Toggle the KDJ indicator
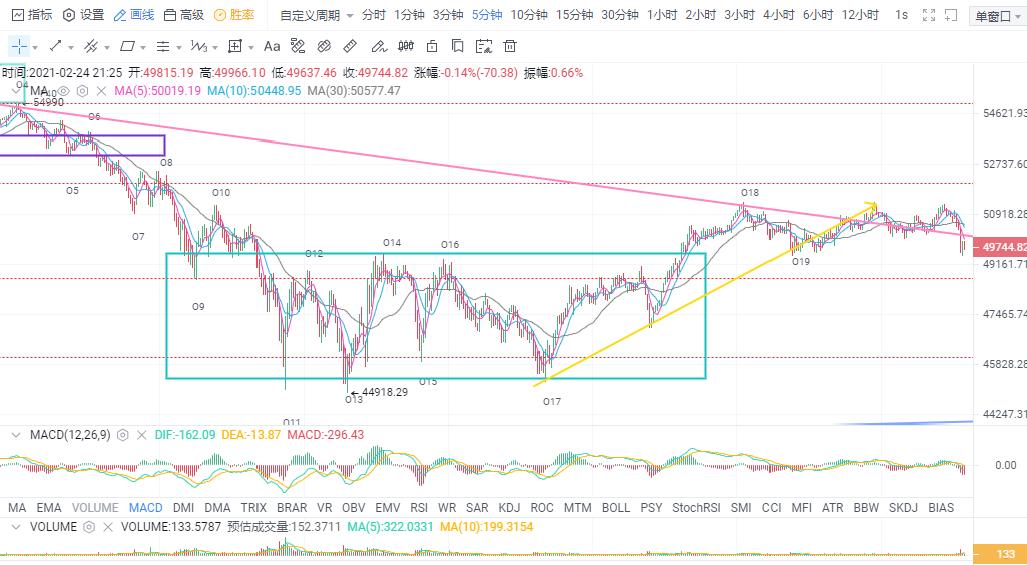Viewport: 1027px width, 565px height. (x=509, y=507)
